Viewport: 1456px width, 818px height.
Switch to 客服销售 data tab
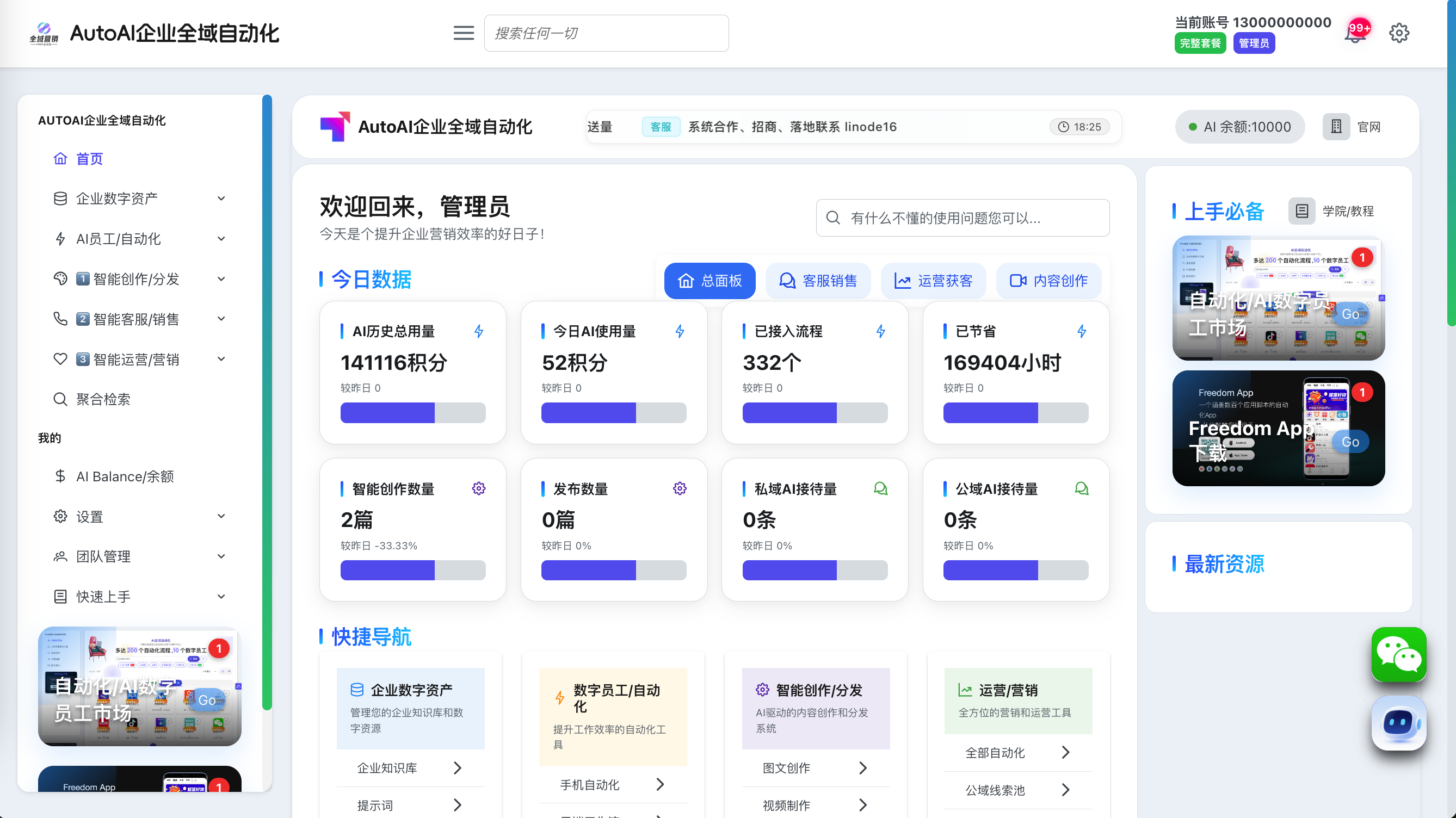[x=817, y=281]
